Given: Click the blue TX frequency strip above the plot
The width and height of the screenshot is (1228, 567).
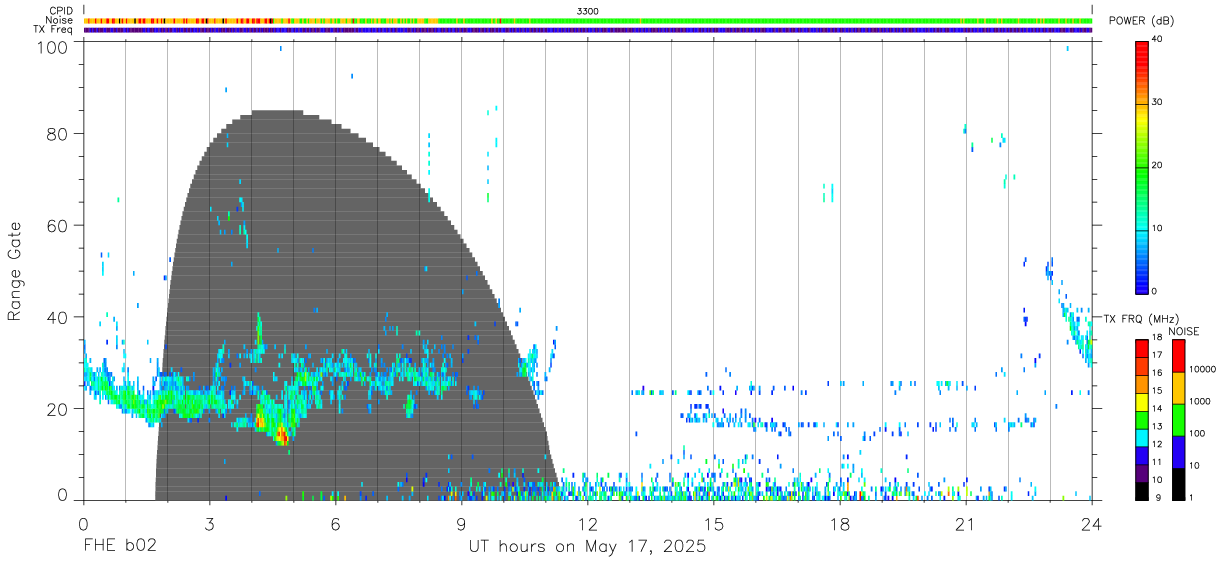Looking at the screenshot, I should coord(588,30).
